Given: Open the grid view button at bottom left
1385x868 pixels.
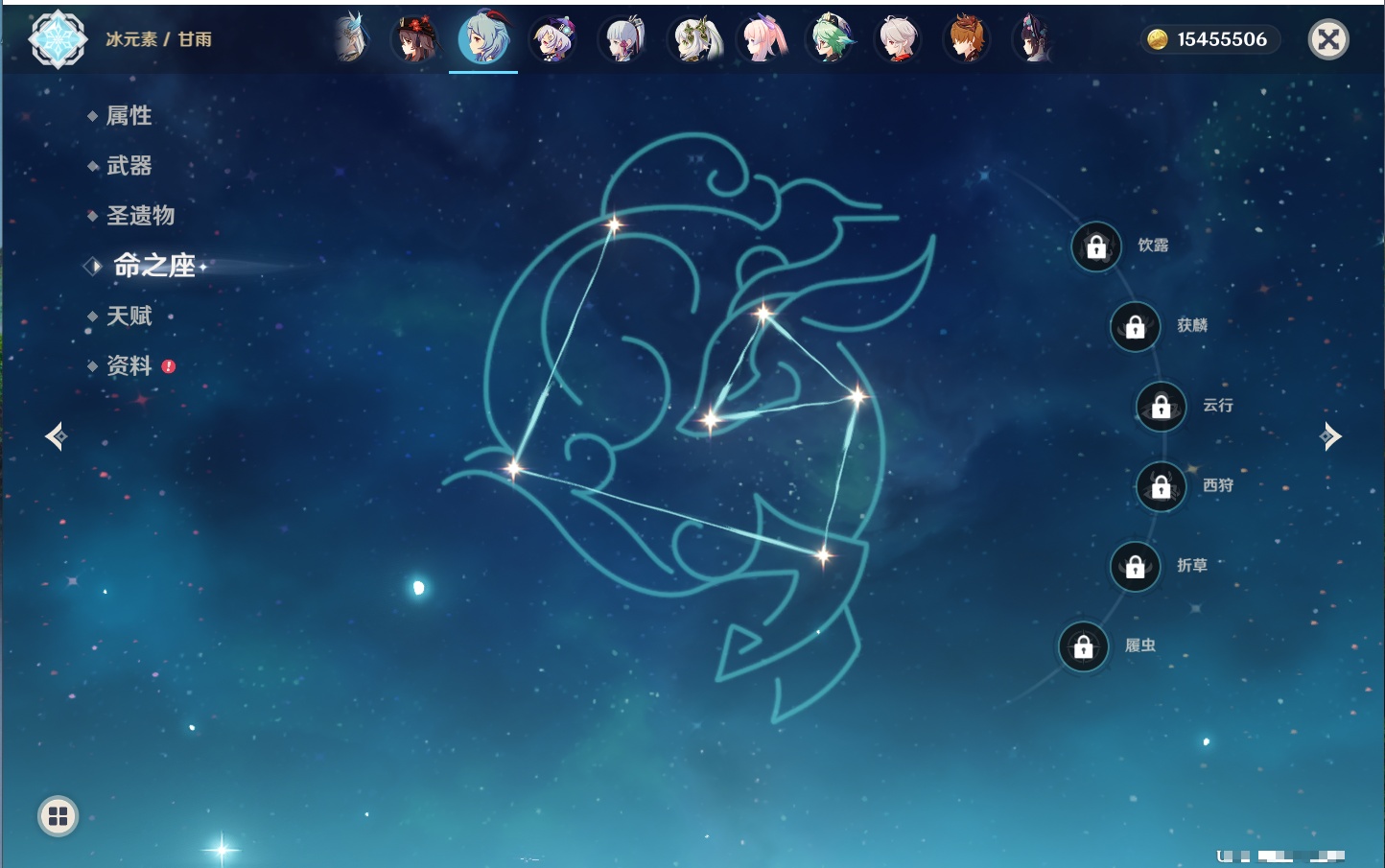Looking at the screenshot, I should (58, 816).
